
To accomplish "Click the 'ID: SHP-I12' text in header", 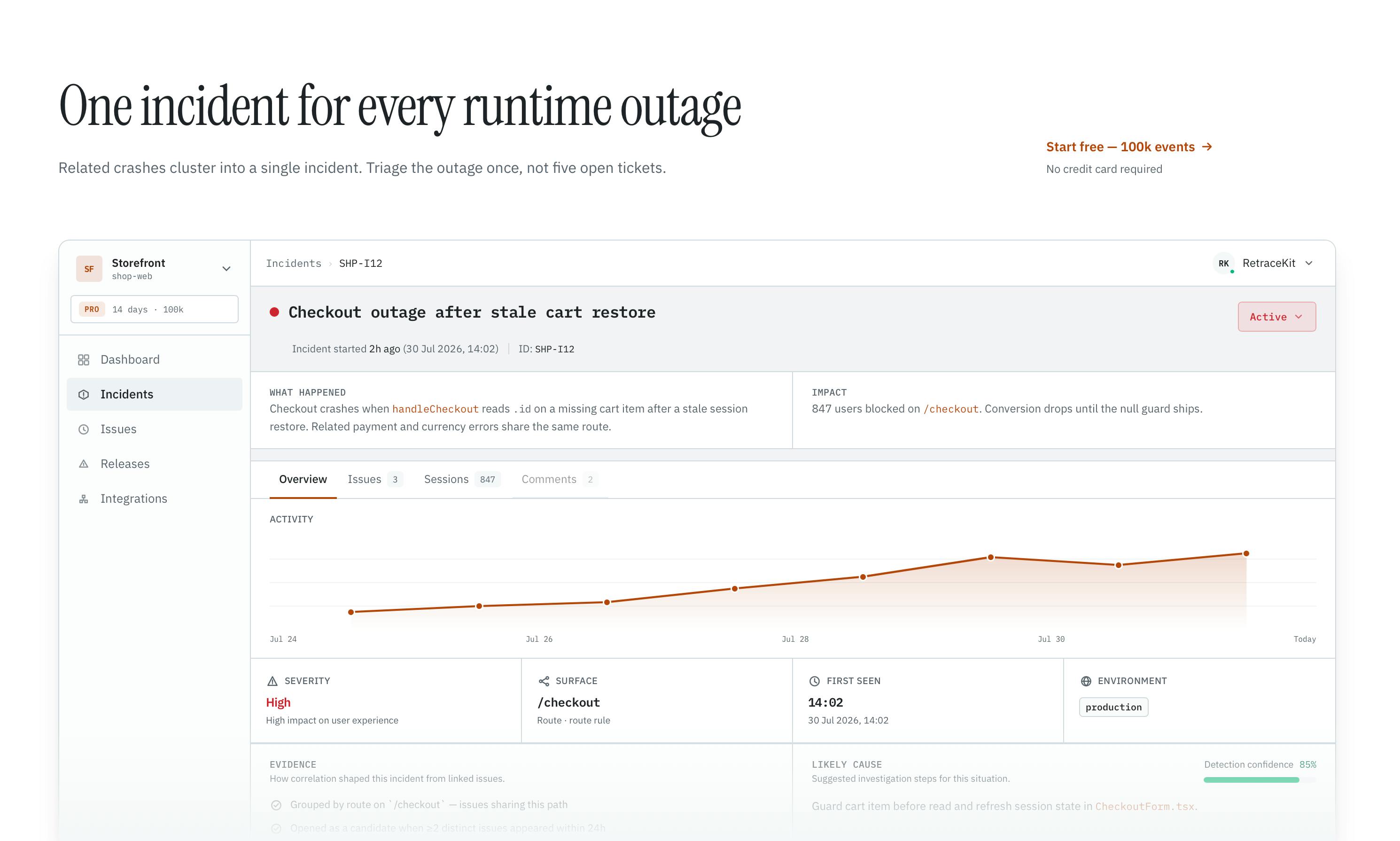I will tap(546, 349).
